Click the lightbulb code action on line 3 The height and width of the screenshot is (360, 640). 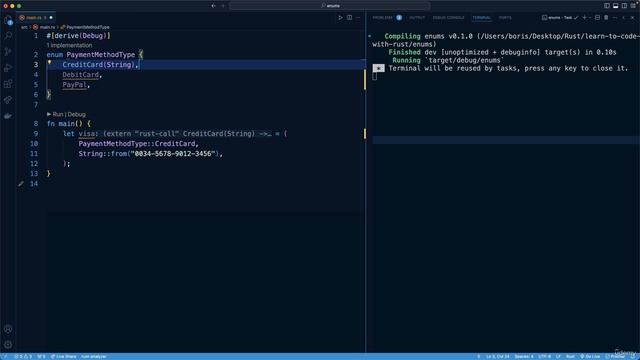click(49, 62)
